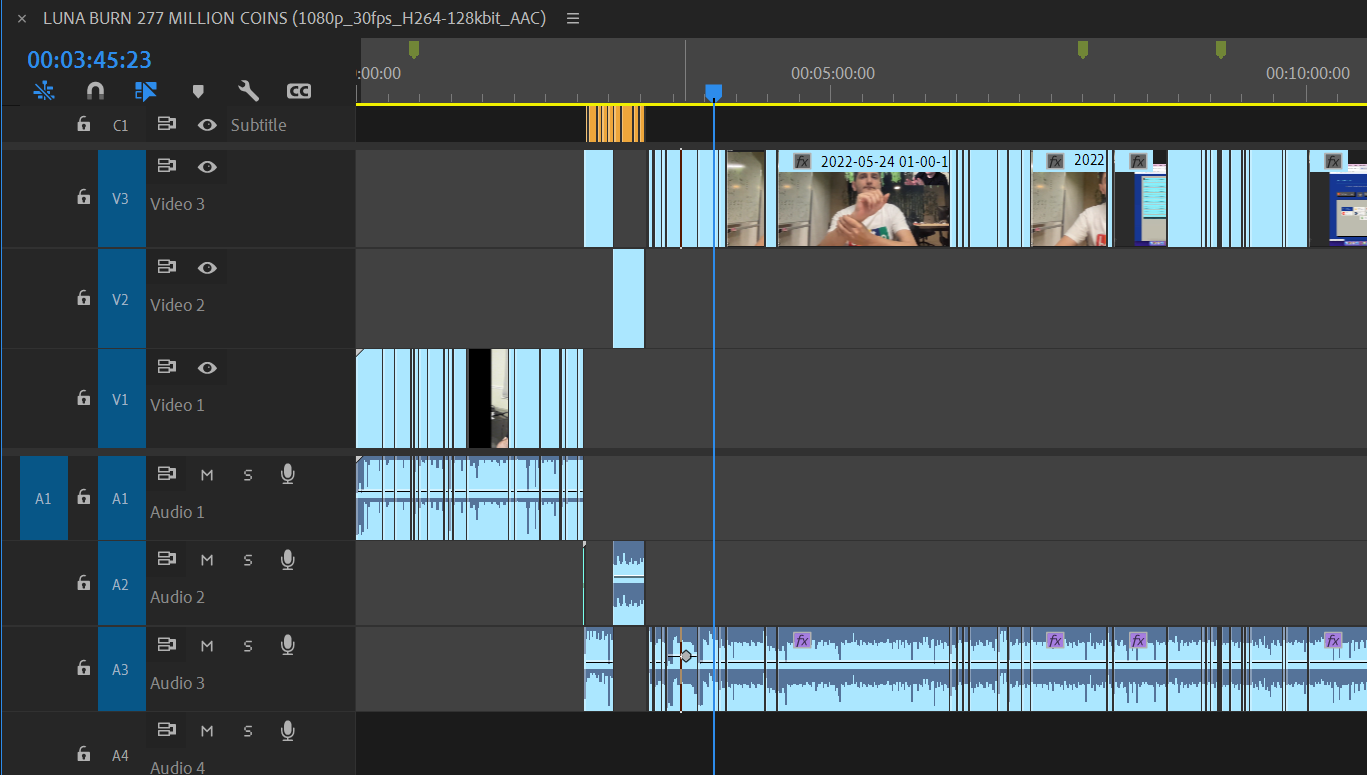This screenshot has height=775, width=1367.
Task: Toggle linked selection icon
Action: 146,91
